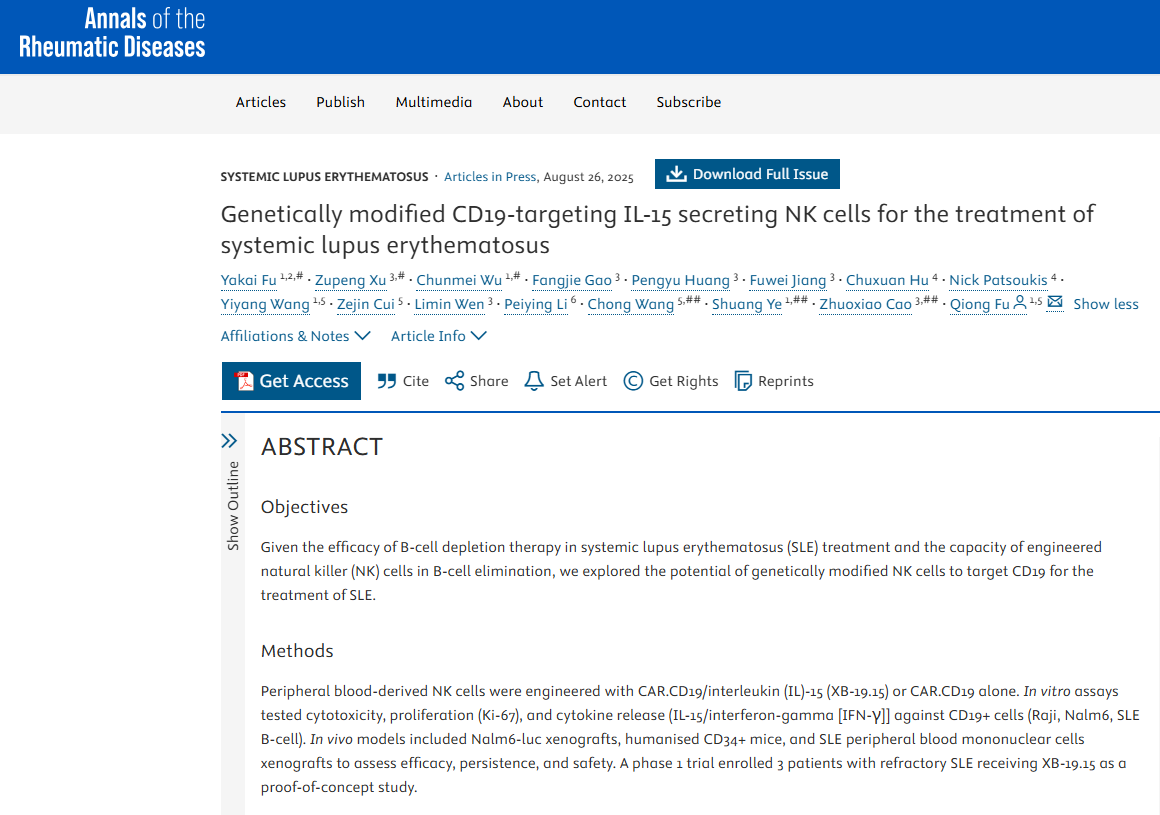Expand outline with double chevron icon
Screen dimensions: 1160x815
tap(229, 441)
